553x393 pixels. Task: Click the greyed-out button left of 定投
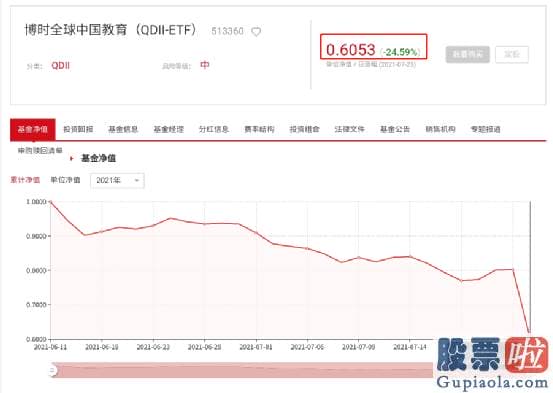click(x=467, y=54)
